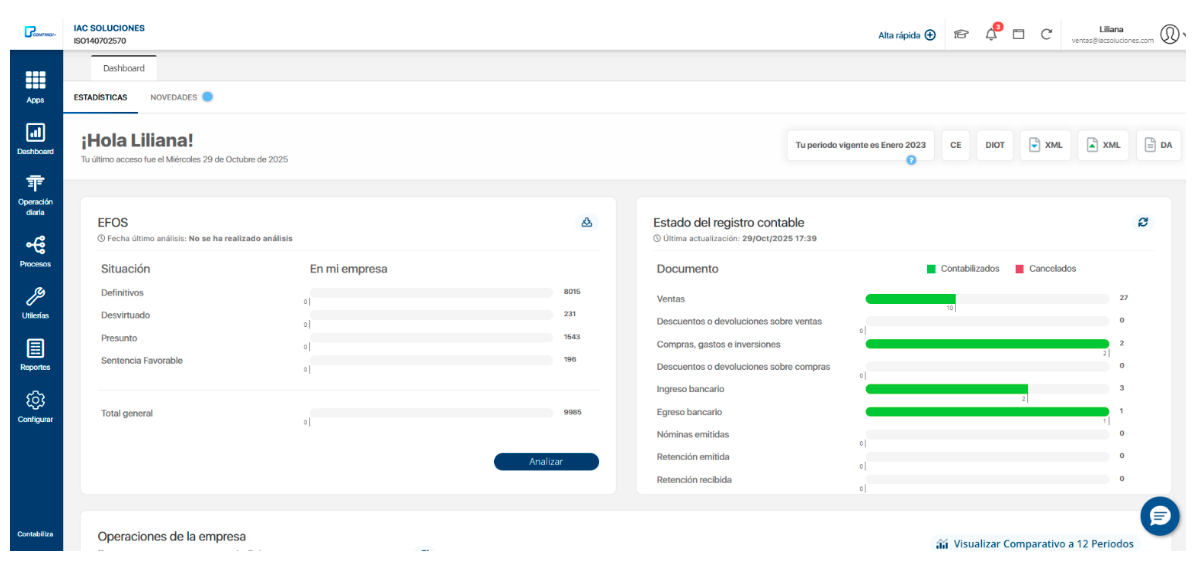Open Visualizar Comparativo a 12 Periodos

[x=1035, y=544]
